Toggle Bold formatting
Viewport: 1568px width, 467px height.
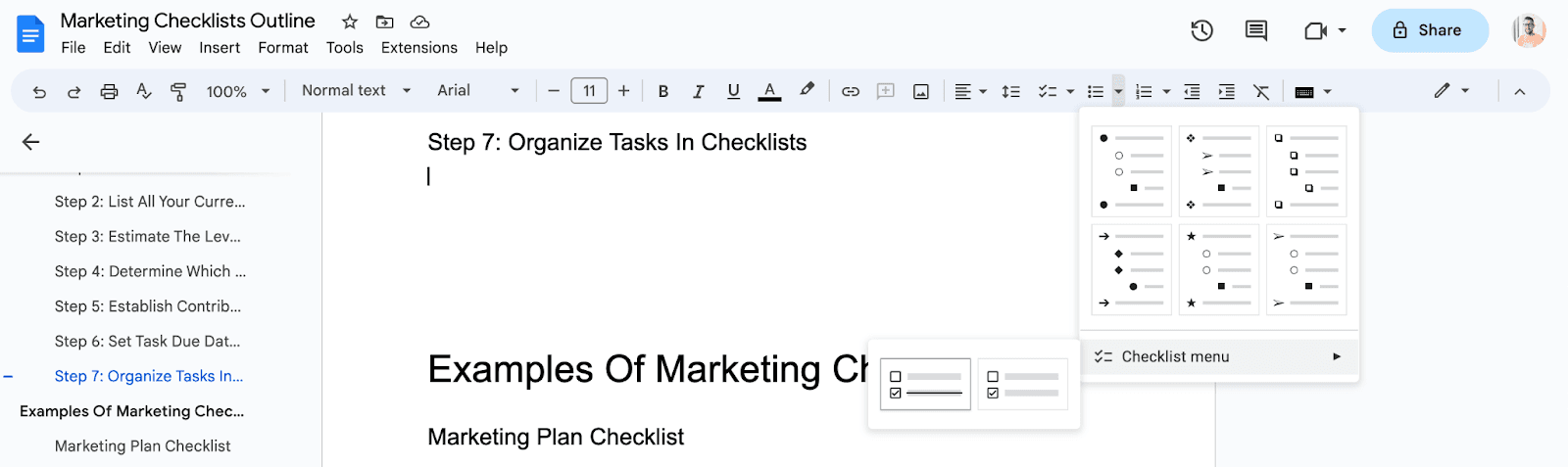pos(663,91)
